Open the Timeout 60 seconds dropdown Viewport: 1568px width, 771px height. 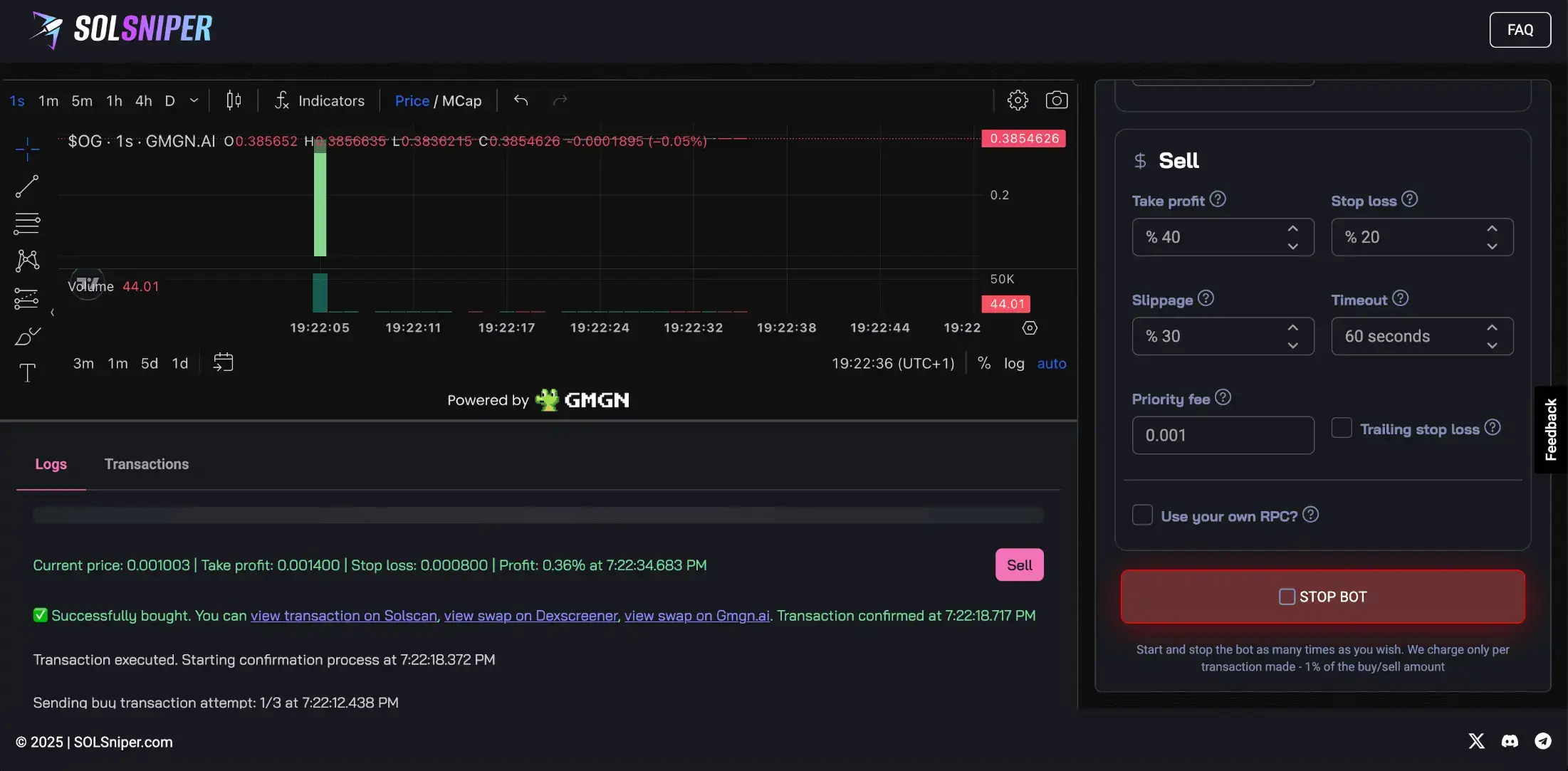1421,336
